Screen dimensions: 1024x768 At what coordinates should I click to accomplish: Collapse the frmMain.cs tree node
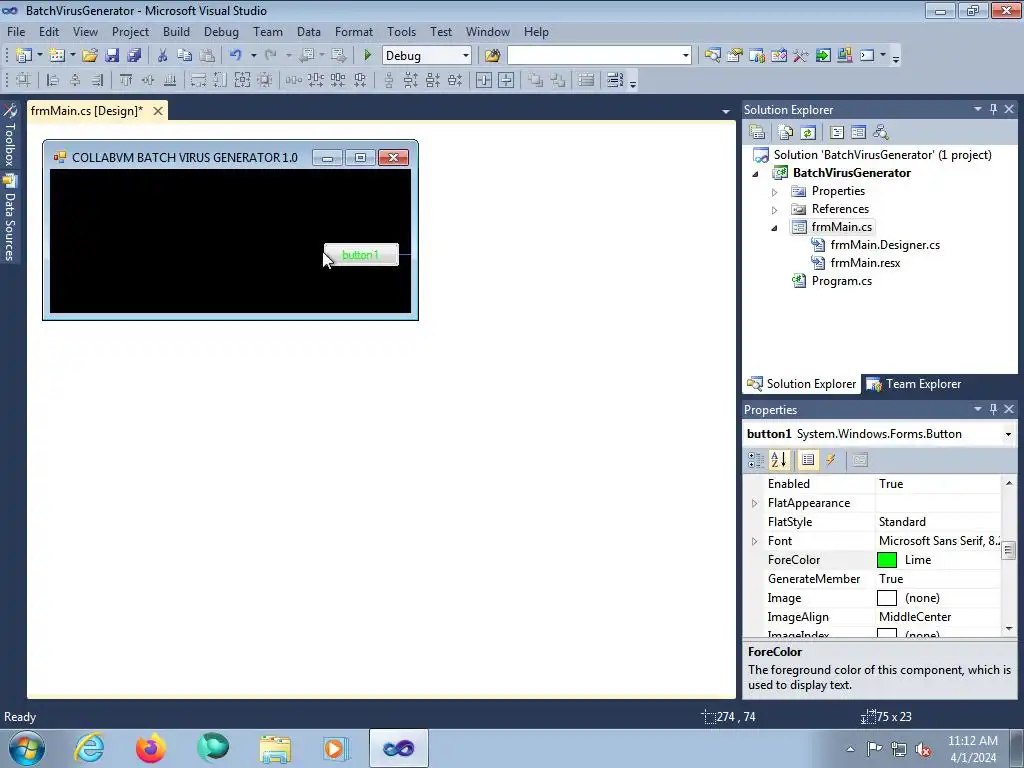(x=775, y=228)
